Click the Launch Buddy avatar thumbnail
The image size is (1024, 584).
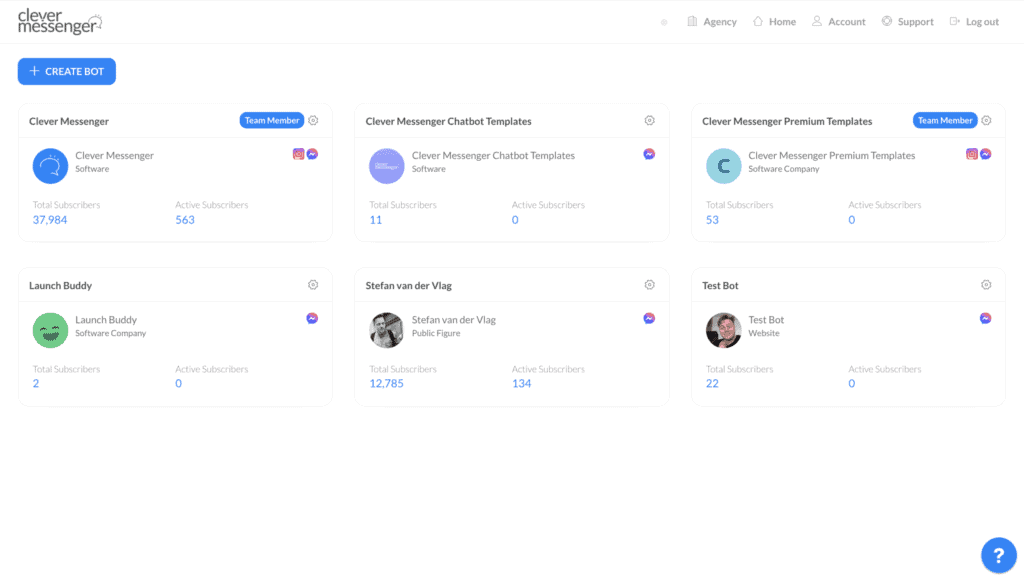pyautogui.click(x=50, y=330)
